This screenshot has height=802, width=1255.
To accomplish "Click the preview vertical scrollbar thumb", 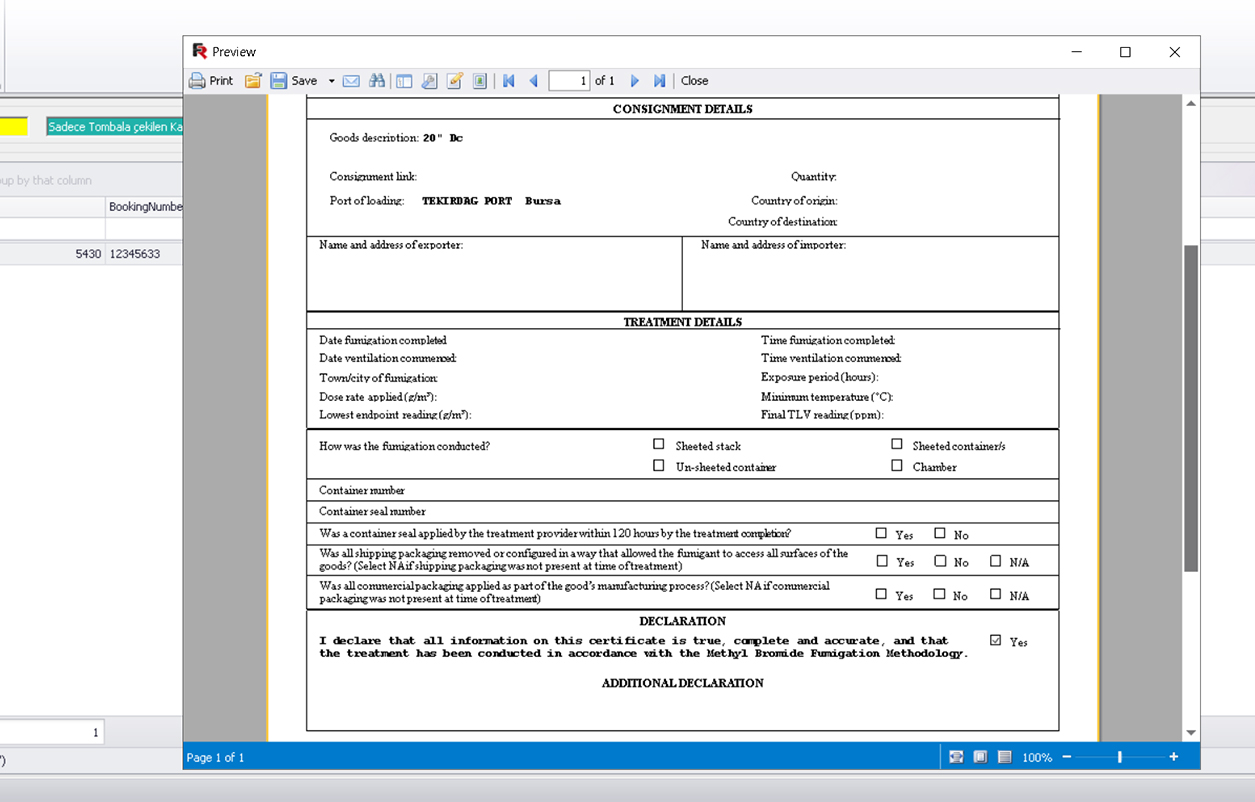I will click(x=1190, y=408).
